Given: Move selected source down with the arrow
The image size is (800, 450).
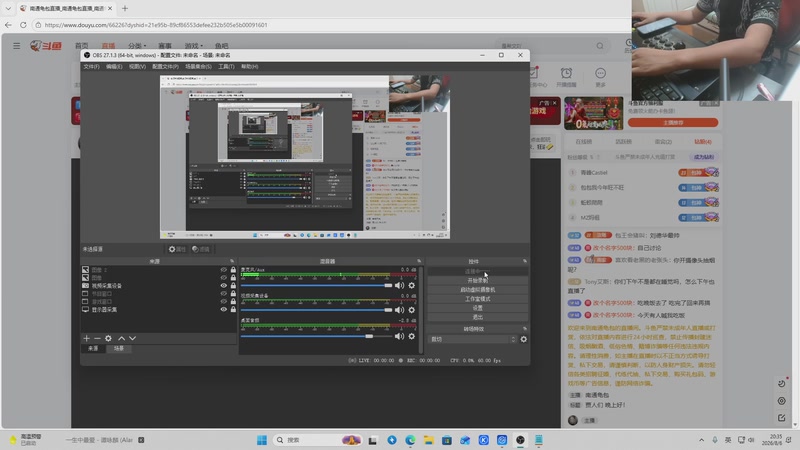Looking at the screenshot, I should (133, 338).
